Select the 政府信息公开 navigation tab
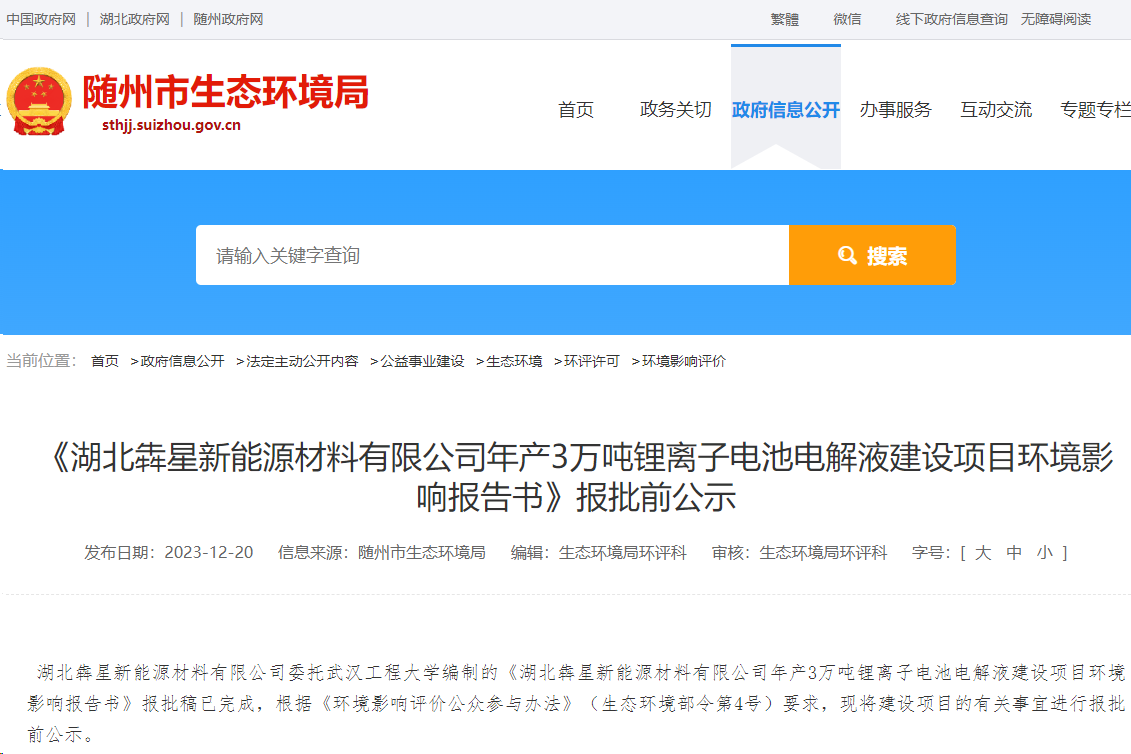1131x754 pixels. pos(786,110)
